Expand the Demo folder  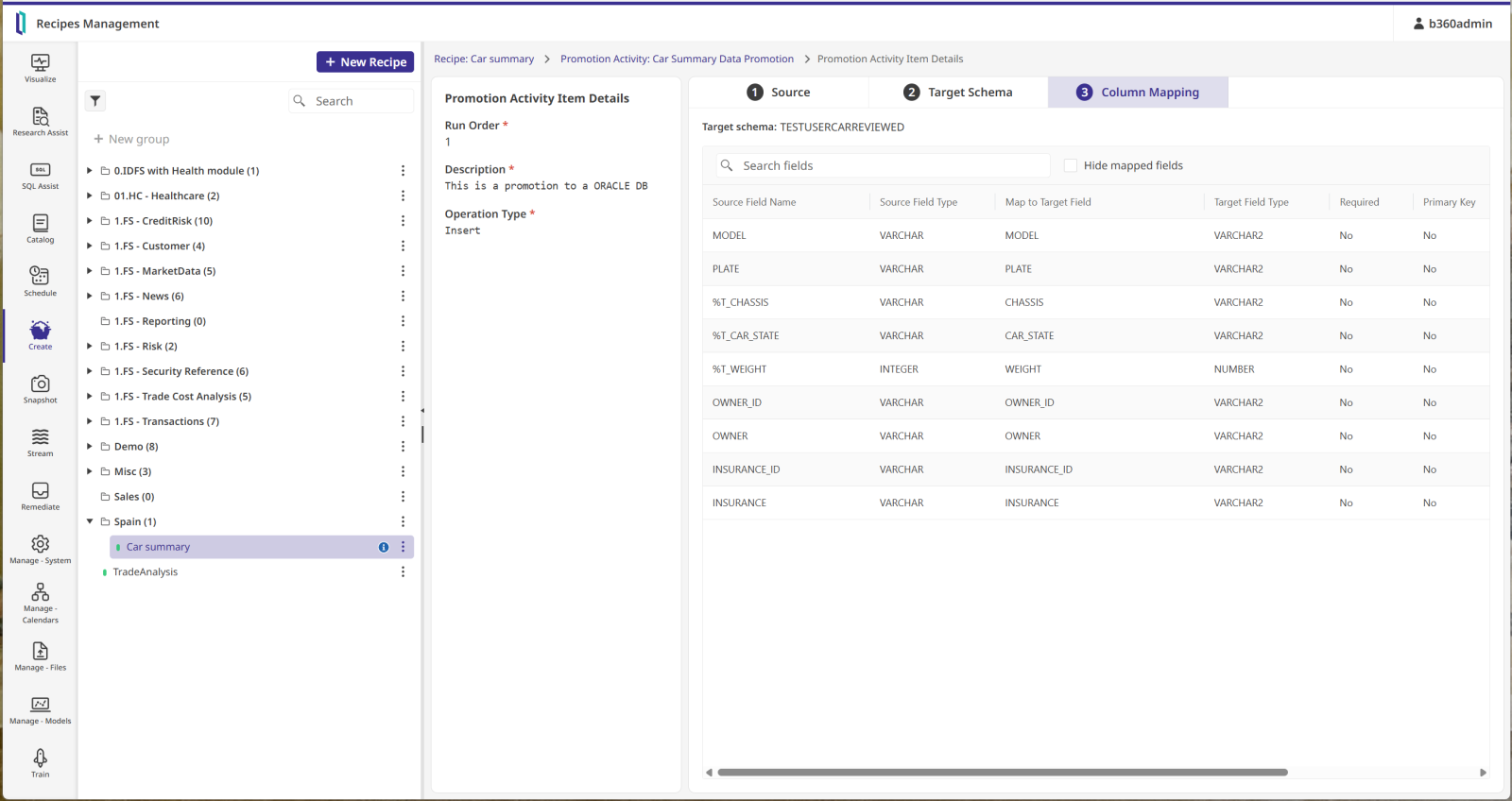[90, 447]
